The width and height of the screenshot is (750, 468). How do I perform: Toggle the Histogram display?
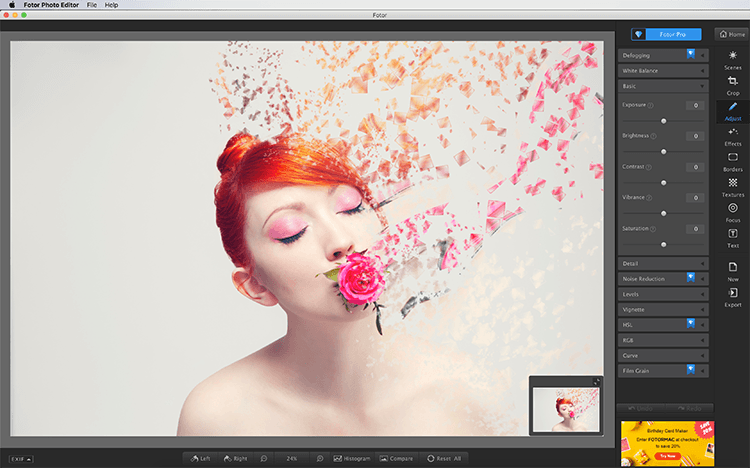pyautogui.click(x=352, y=458)
